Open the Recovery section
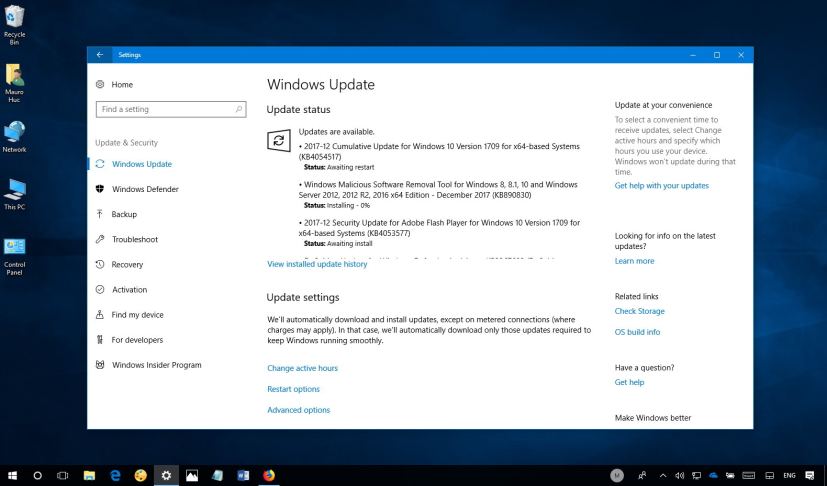 click(127, 264)
